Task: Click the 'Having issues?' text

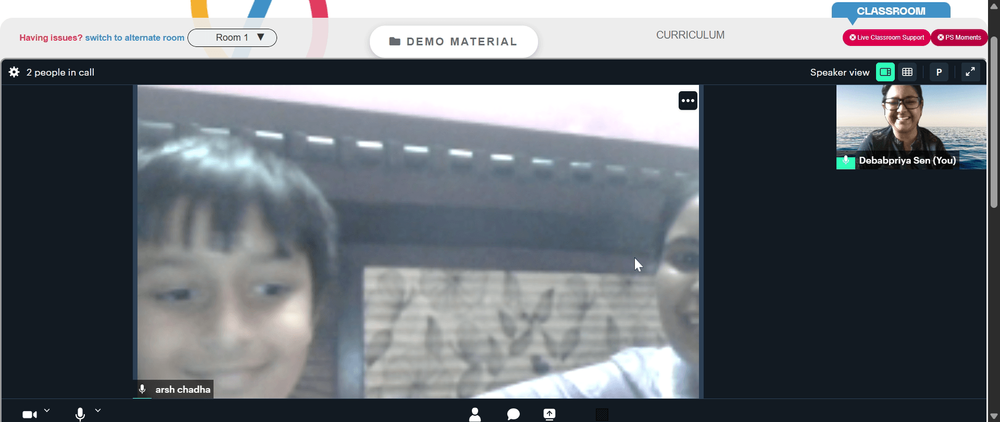Action: 51,38
